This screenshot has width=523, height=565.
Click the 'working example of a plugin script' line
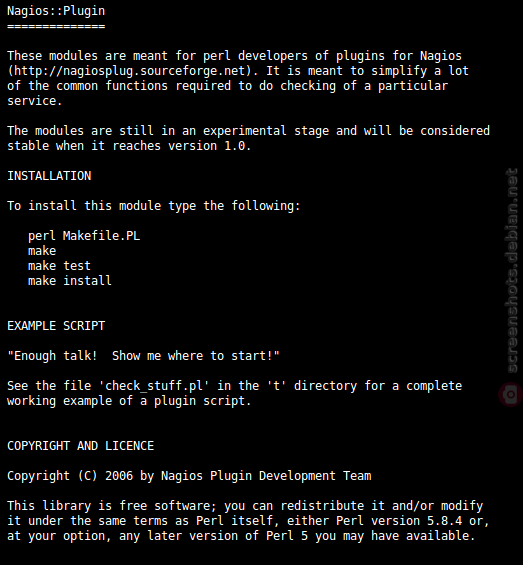[129, 401]
